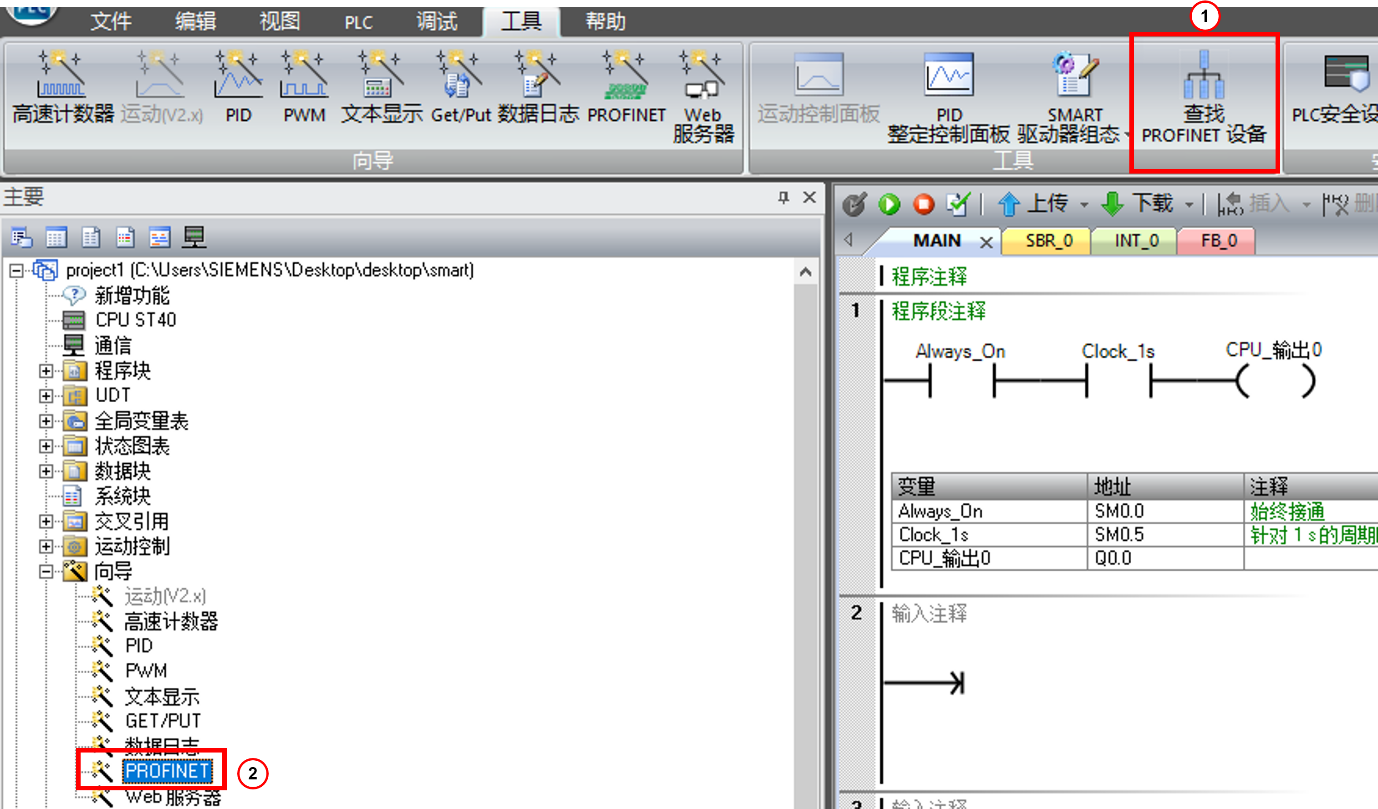The height and width of the screenshot is (809, 1378).
Task: Expand the 程序块 tree node
Action: 46,371
